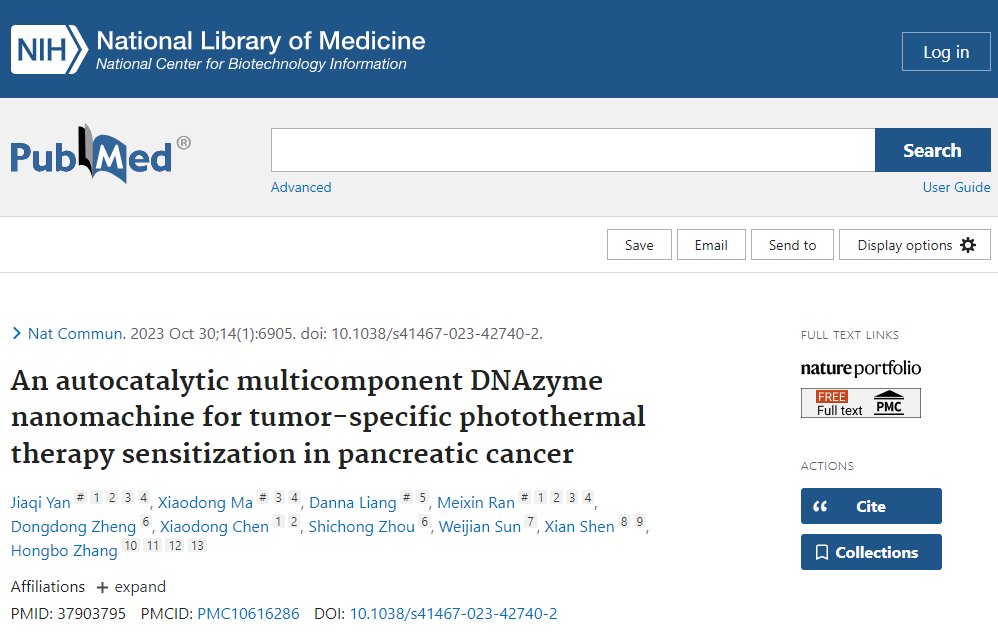Open Display options gear icon
The height and width of the screenshot is (635, 998).
(x=967, y=245)
